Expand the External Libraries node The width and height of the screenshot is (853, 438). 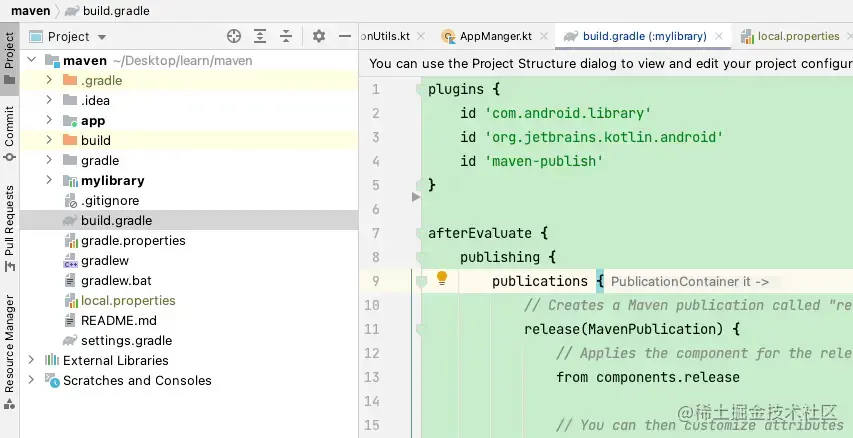31,360
